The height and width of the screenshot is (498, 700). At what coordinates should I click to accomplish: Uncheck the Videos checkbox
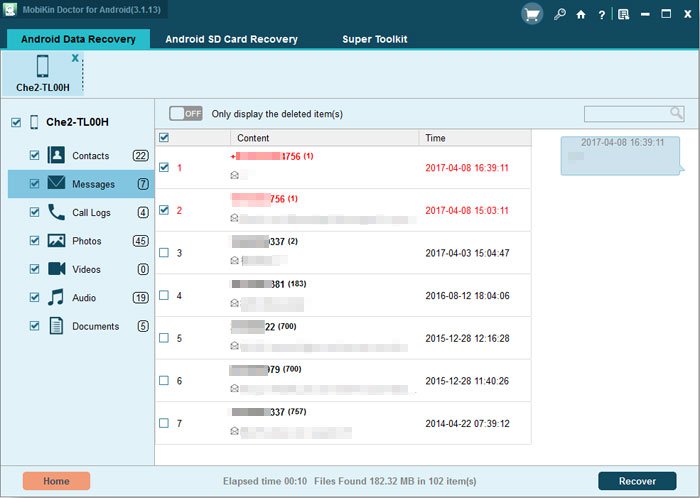[34, 269]
